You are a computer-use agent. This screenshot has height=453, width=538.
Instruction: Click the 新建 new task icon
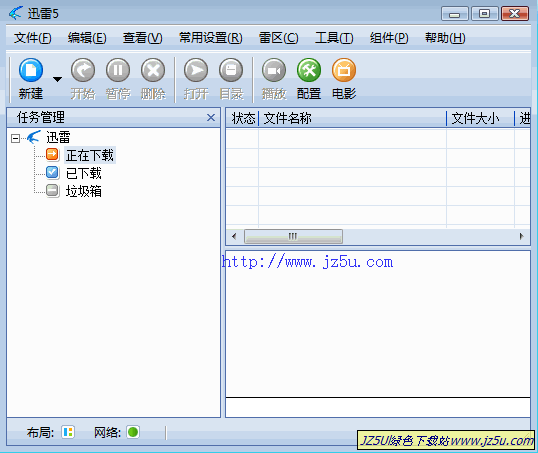point(31,70)
